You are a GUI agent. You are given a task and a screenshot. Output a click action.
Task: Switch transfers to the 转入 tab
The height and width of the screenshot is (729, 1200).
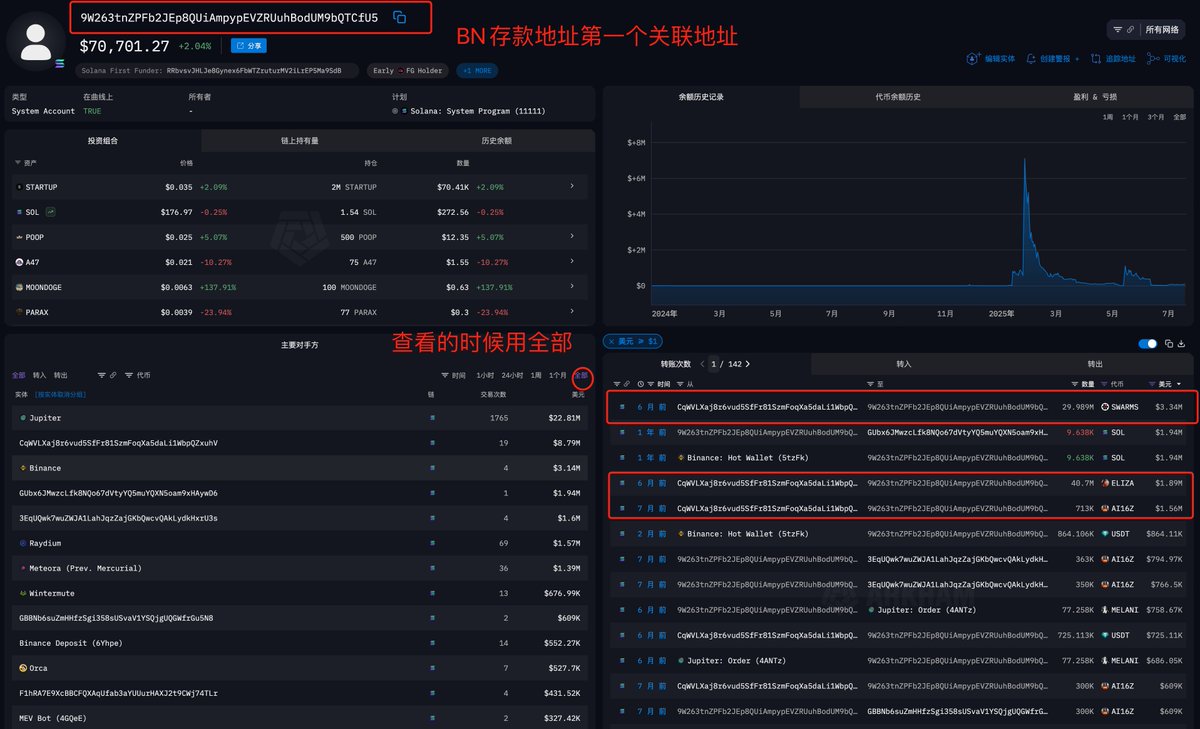click(x=904, y=364)
